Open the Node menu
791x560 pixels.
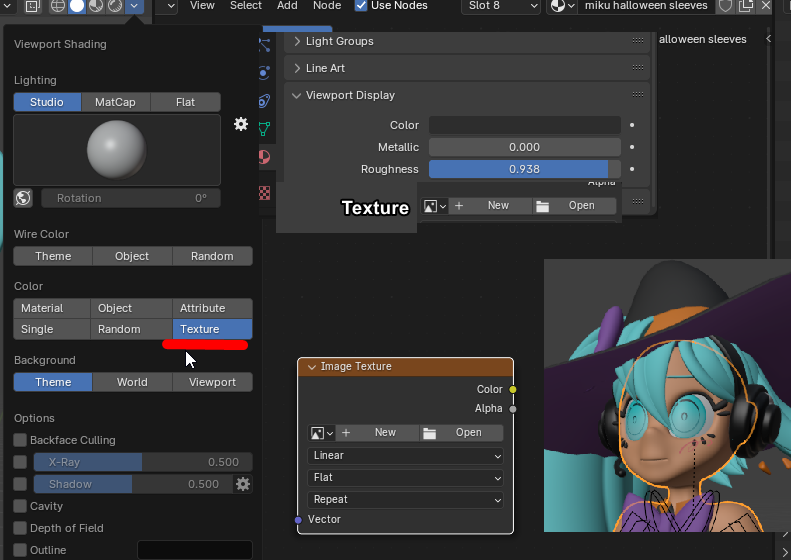click(x=327, y=6)
